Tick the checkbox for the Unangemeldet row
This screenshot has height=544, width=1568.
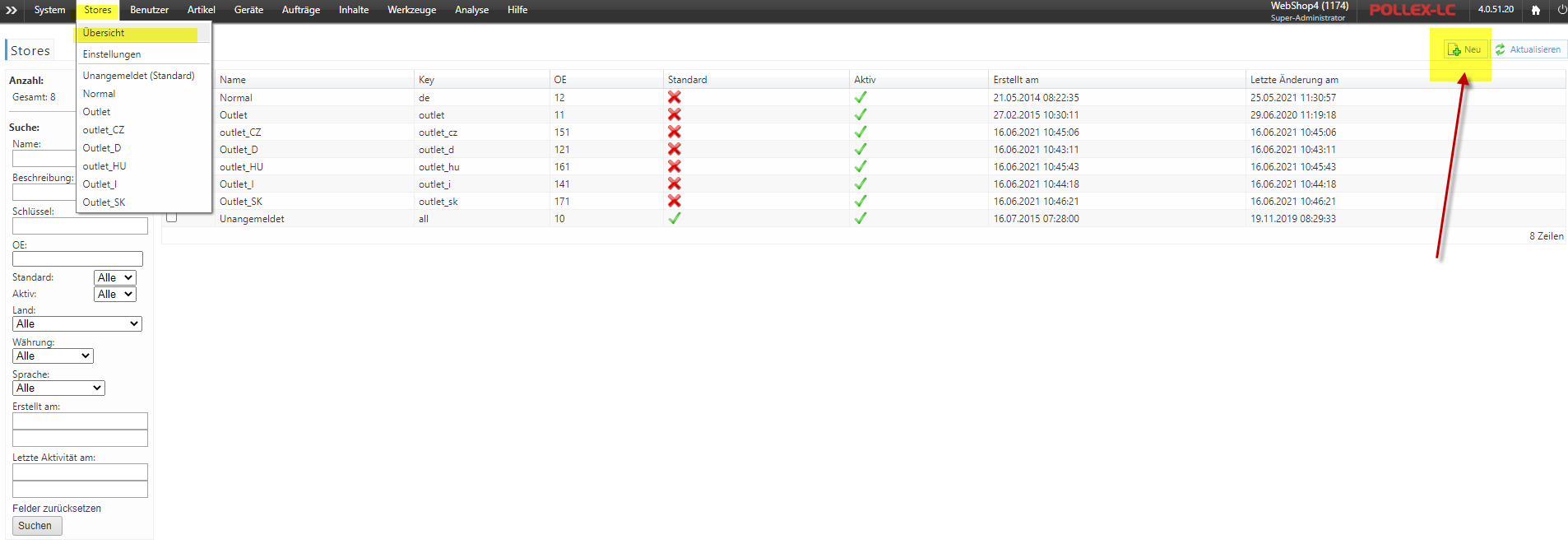click(172, 217)
